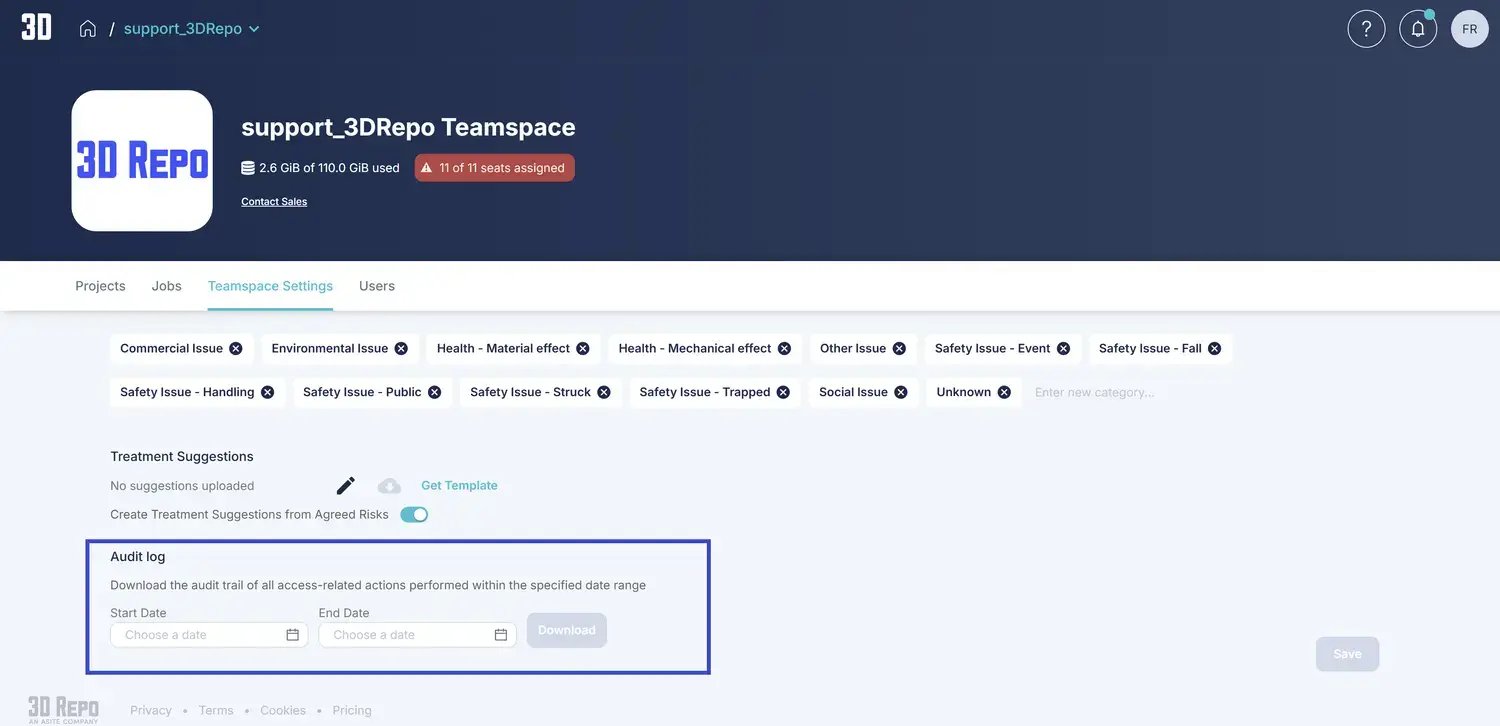Click the 3D Repo footer logo
The height and width of the screenshot is (726, 1500).
tap(63, 709)
